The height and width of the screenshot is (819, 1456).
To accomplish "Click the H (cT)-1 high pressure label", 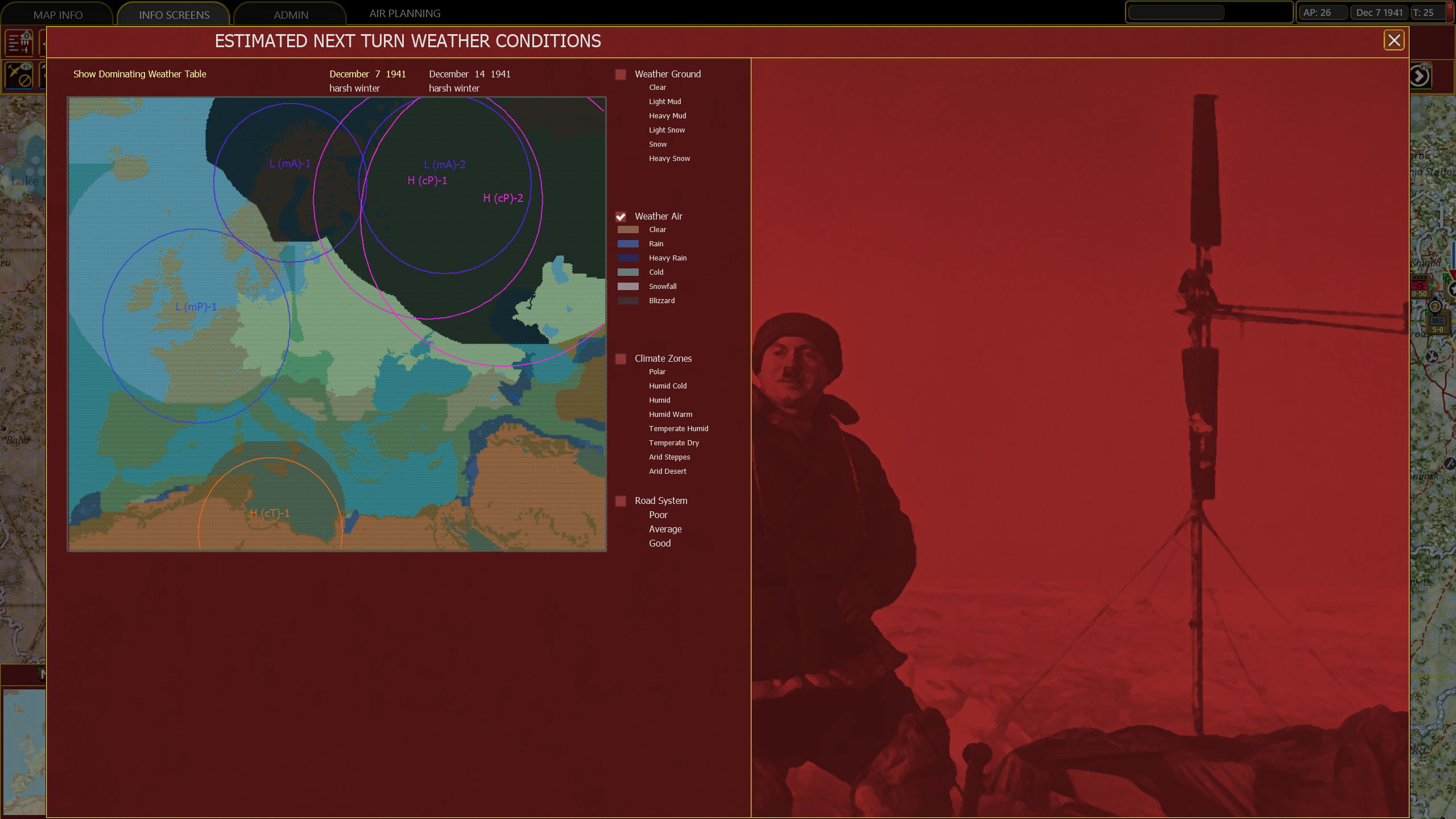I will [x=270, y=514].
